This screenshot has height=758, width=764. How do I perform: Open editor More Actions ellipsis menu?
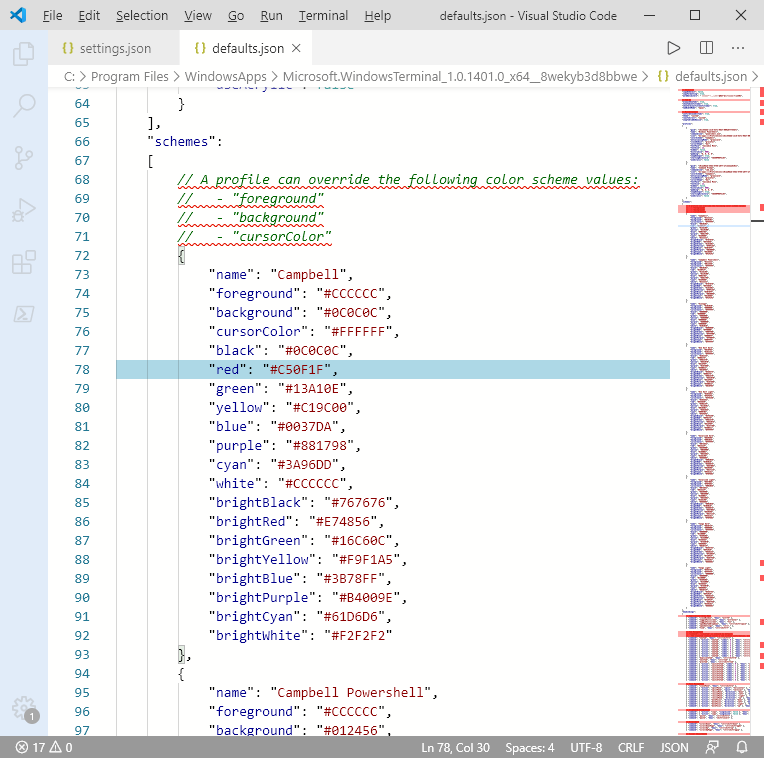tap(738, 48)
